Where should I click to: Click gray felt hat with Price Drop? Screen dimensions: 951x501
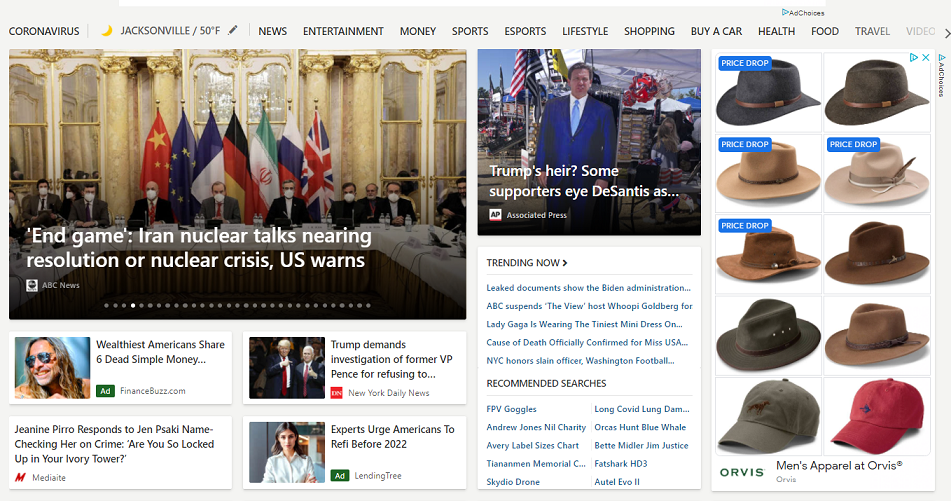(x=768, y=92)
